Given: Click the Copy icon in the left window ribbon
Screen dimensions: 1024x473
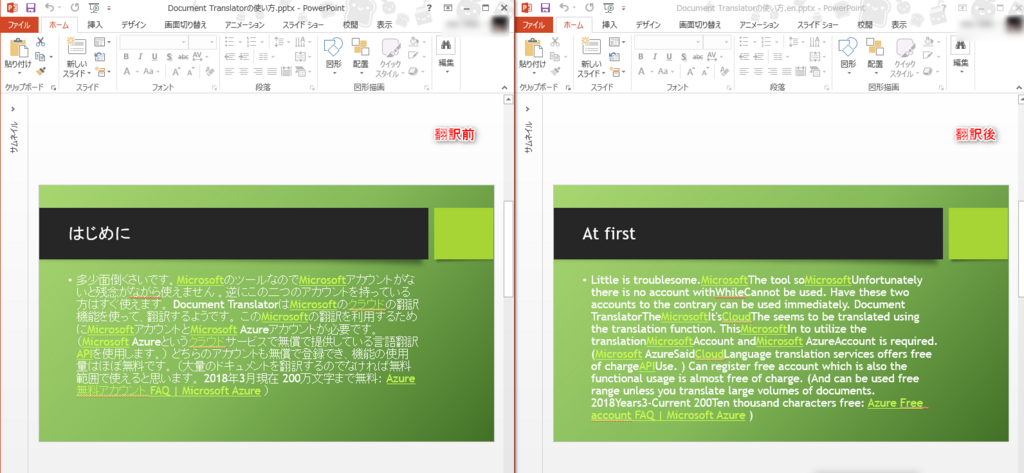Looking at the screenshot, I should [40, 56].
